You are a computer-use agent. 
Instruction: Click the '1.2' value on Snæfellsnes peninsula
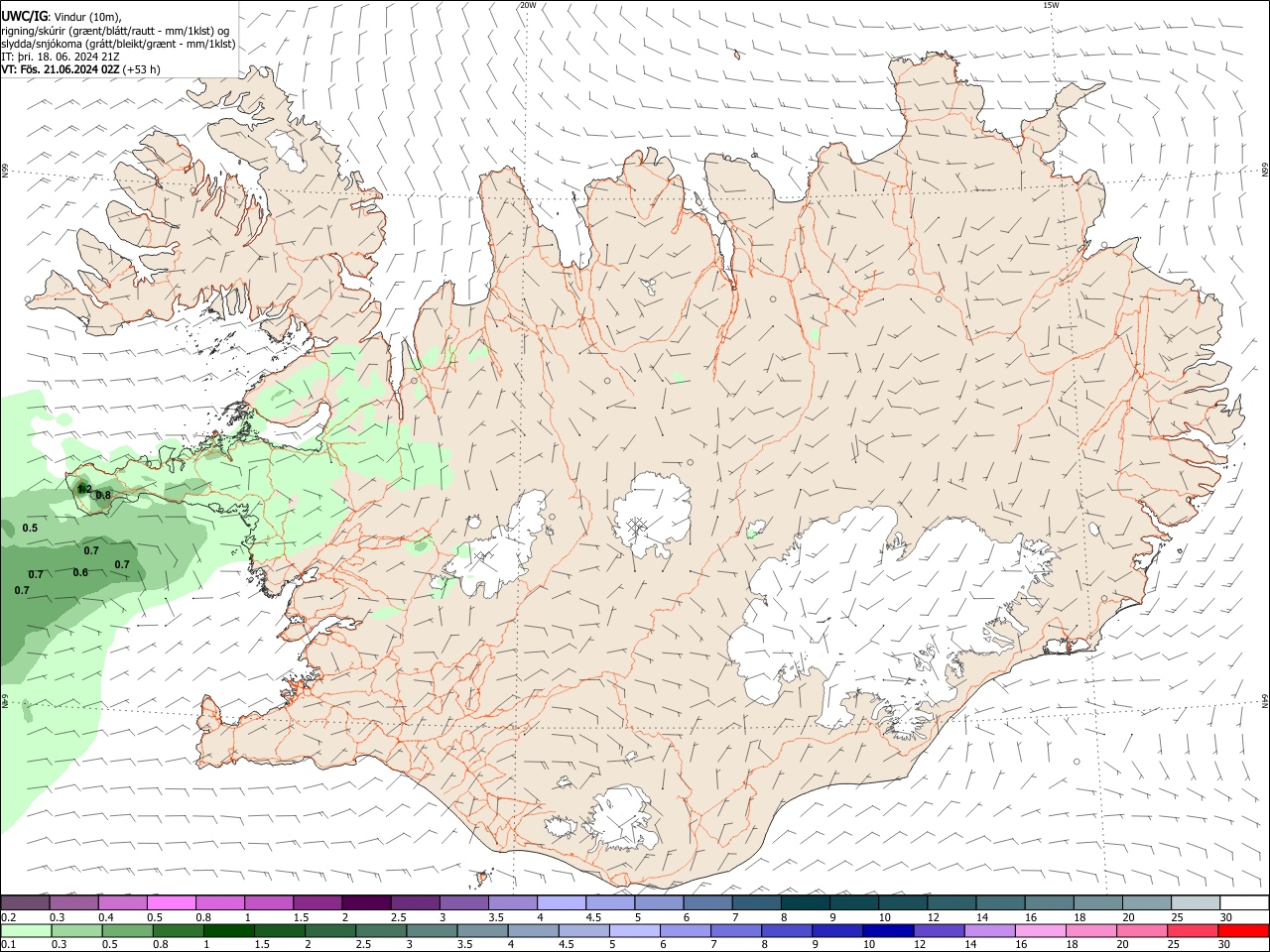(x=84, y=489)
